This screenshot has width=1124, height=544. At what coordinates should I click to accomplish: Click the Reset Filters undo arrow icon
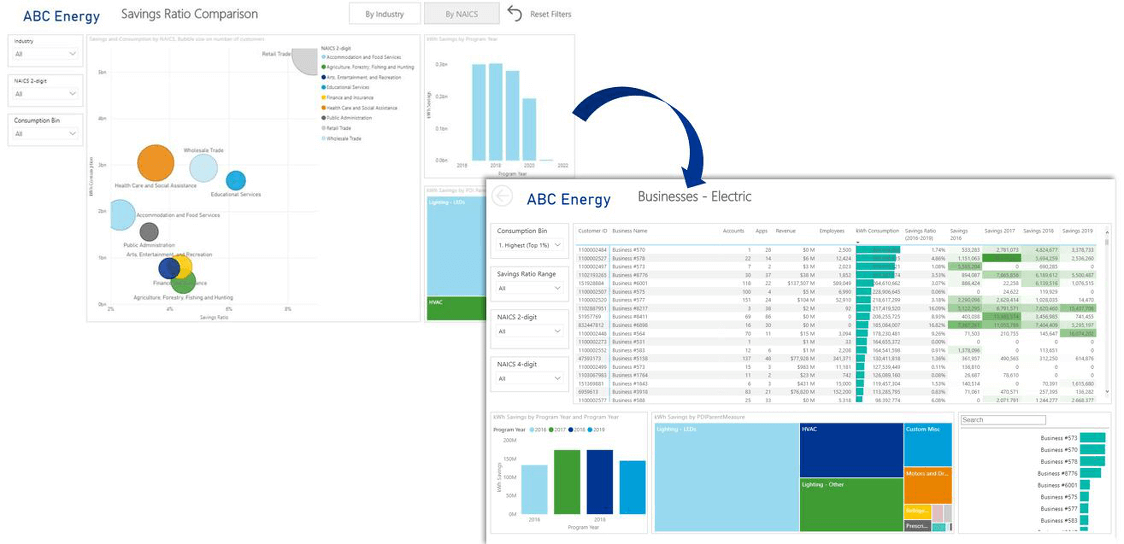(x=515, y=14)
